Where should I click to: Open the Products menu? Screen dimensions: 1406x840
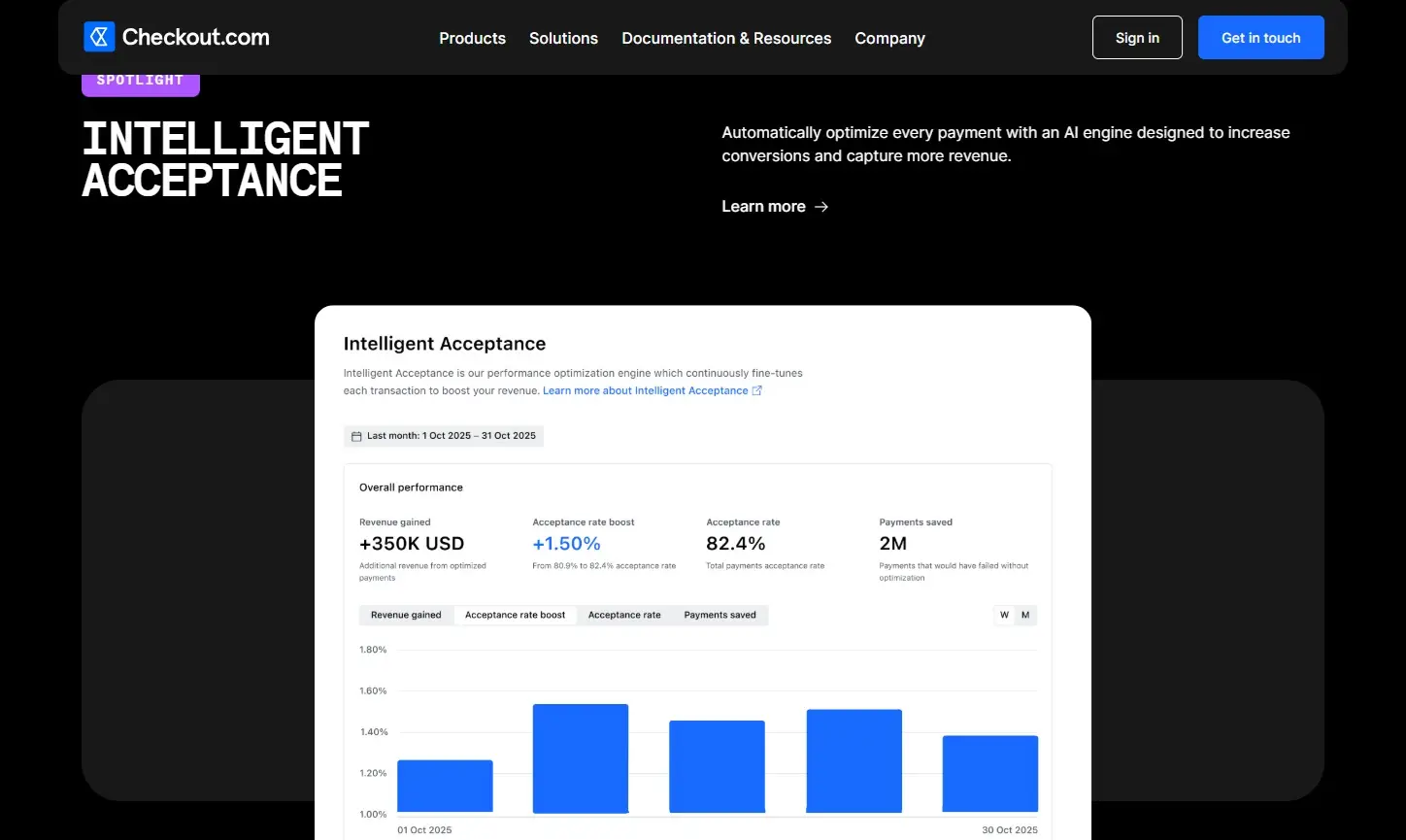point(472,38)
